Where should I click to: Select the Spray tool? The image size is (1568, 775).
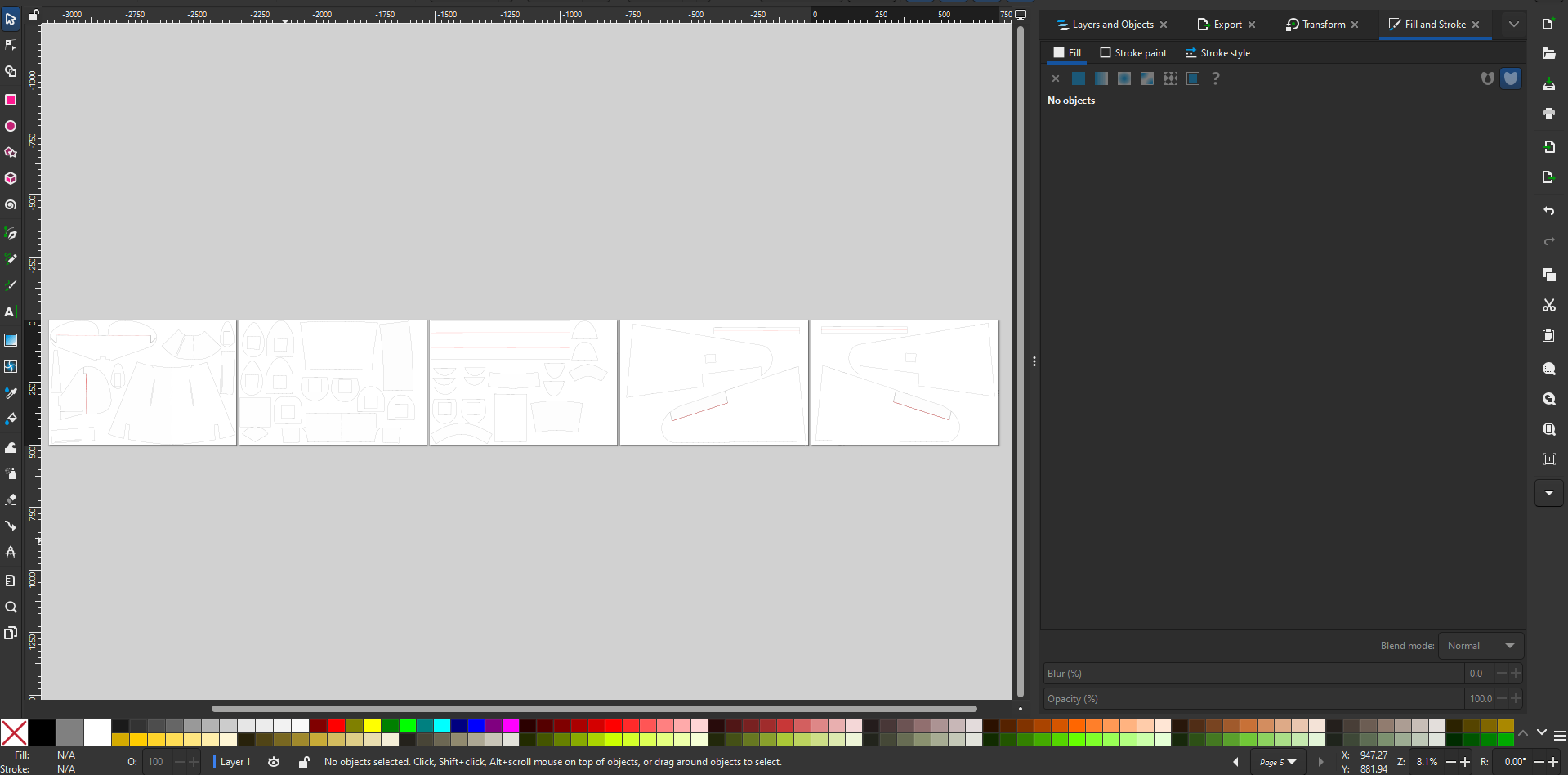coord(11,473)
